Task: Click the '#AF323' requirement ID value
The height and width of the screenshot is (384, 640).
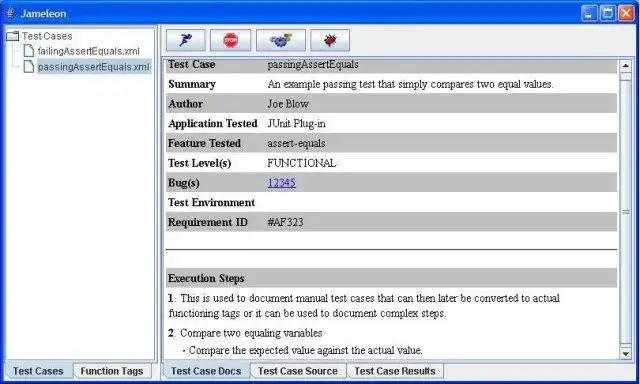Action: pos(286,222)
